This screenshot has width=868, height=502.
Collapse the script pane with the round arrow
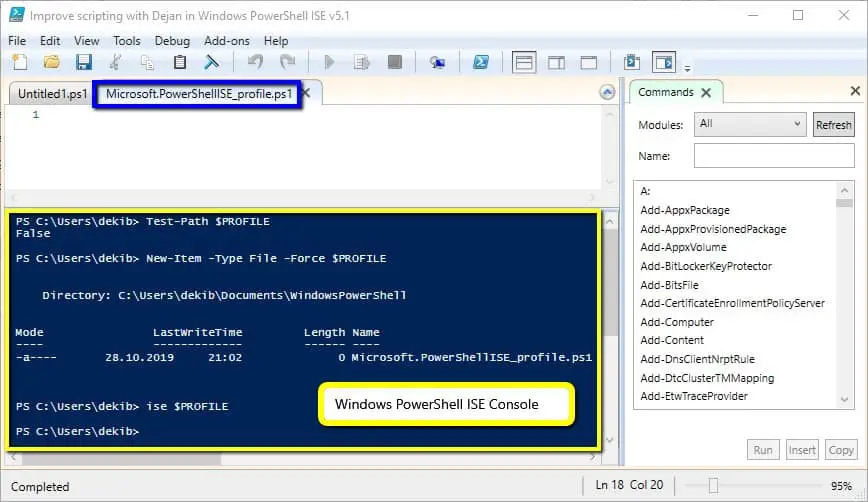(607, 92)
